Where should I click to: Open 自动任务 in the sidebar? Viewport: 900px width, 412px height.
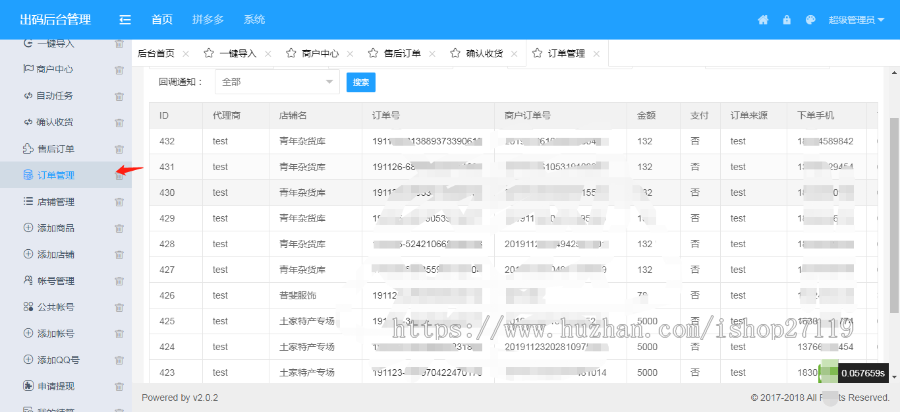(x=55, y=96)
